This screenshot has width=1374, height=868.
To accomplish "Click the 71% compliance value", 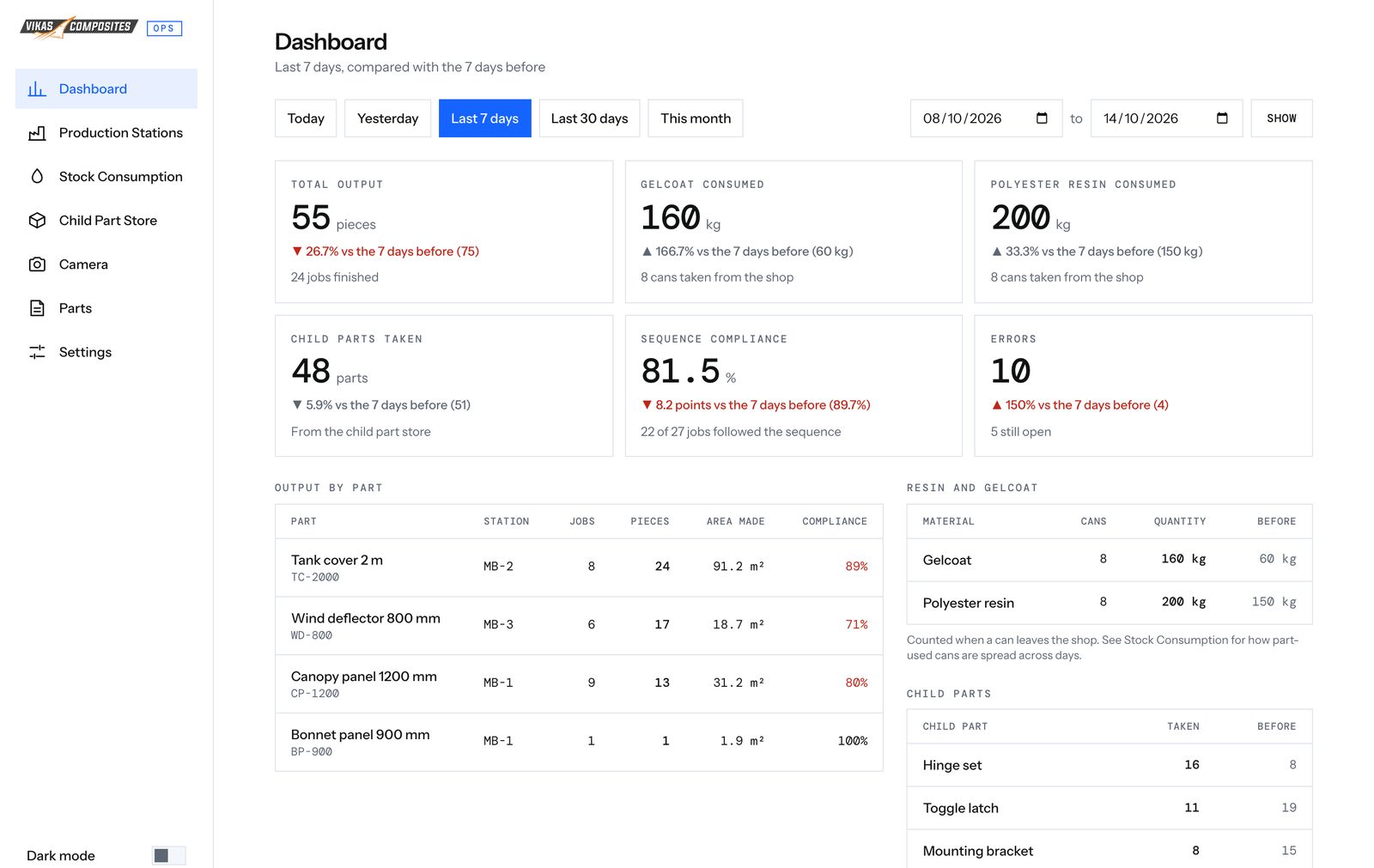I will click(x=856, y=625).
